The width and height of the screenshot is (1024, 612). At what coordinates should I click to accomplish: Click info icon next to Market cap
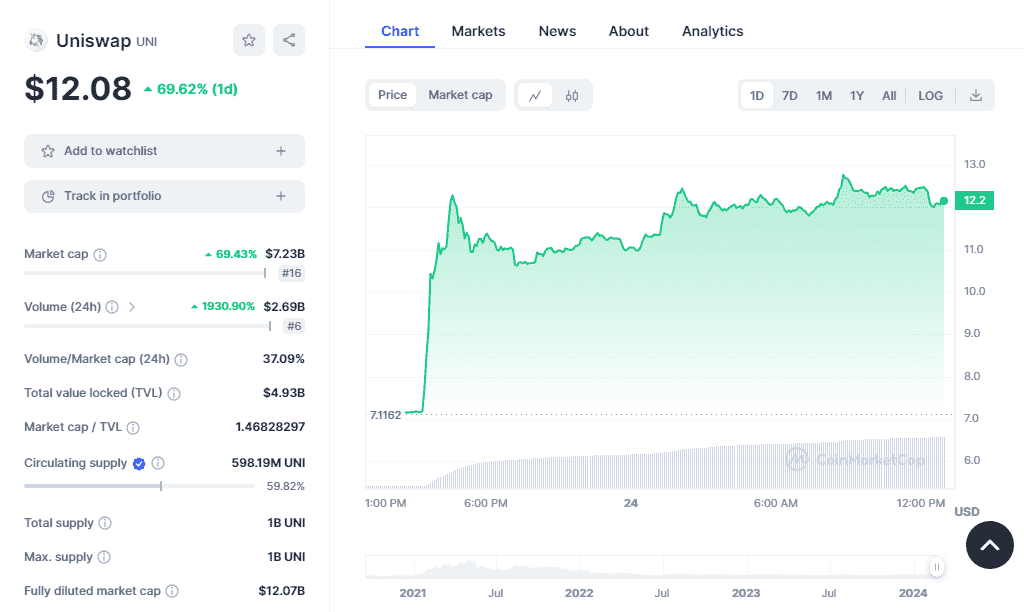[100, 255]
